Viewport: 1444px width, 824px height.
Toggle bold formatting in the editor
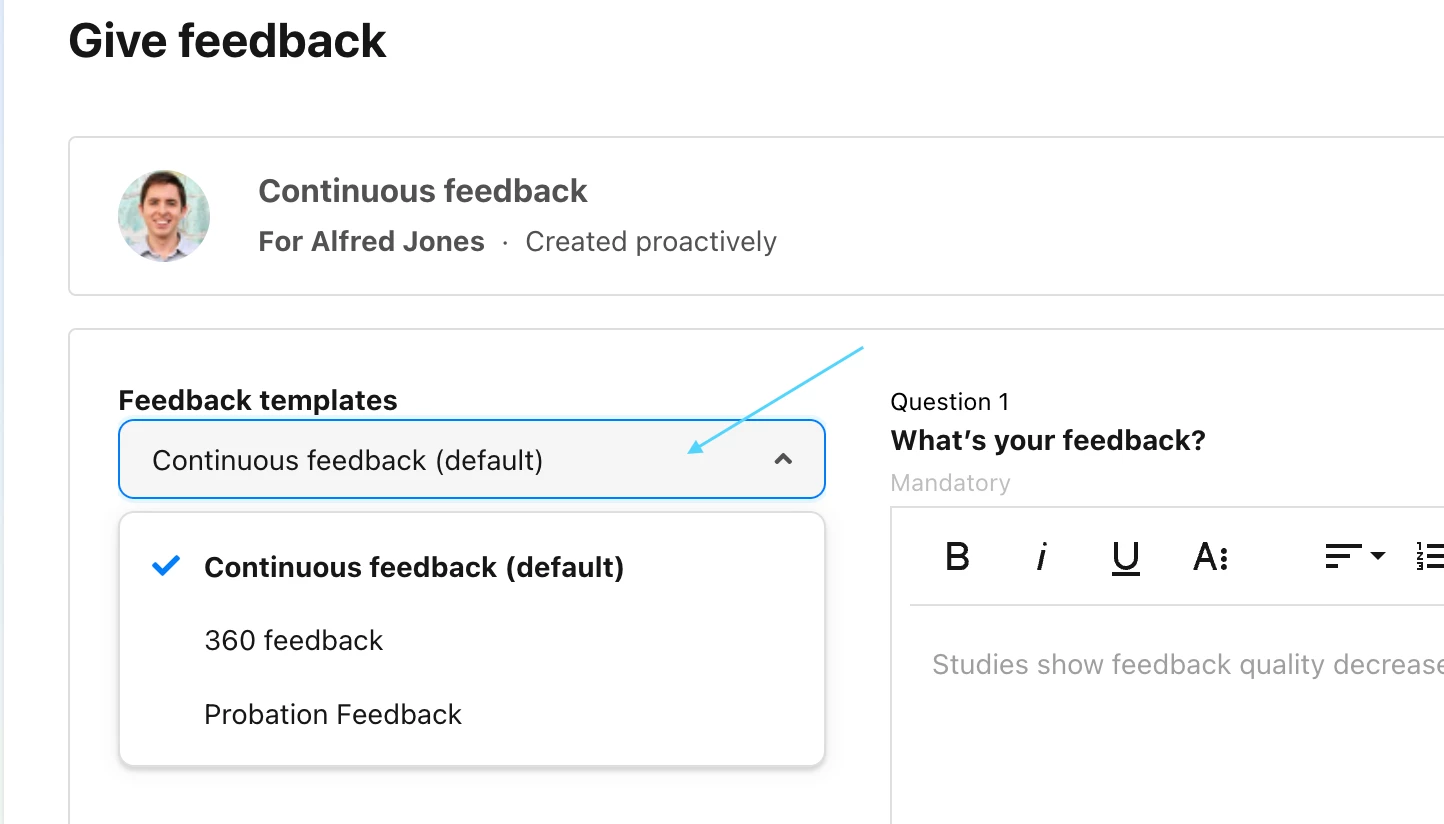[x=957, y=555]
